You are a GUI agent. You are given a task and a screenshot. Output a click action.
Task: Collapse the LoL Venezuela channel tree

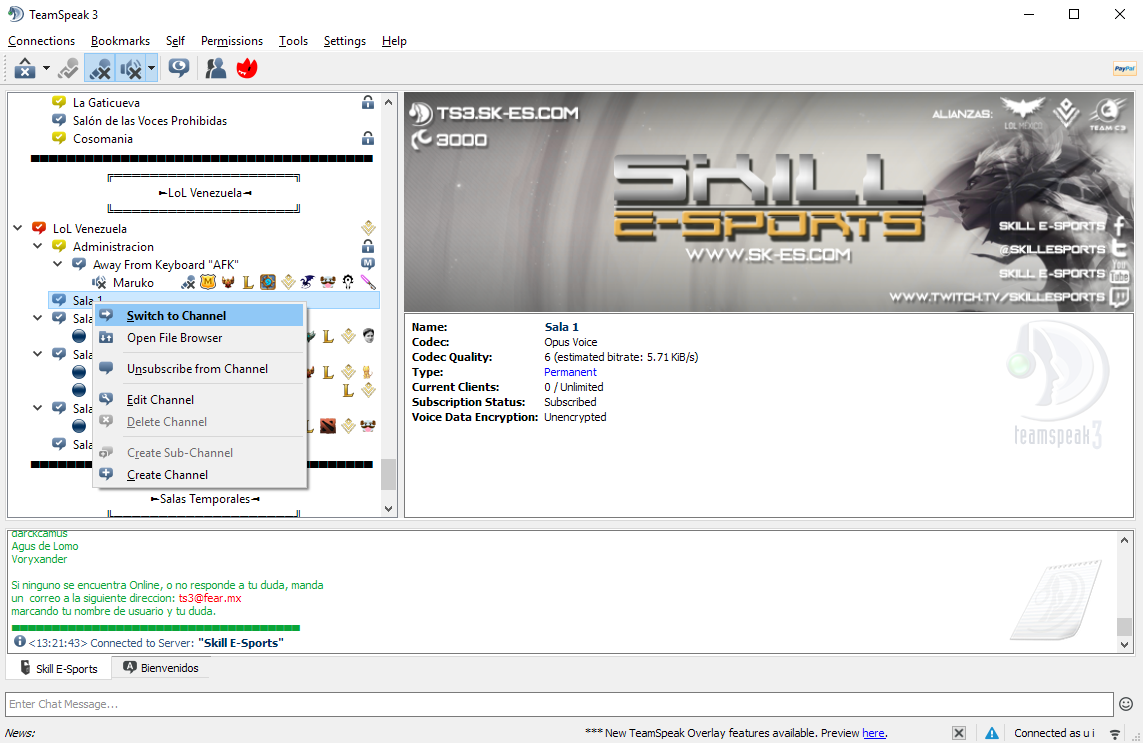coord(17,228)
